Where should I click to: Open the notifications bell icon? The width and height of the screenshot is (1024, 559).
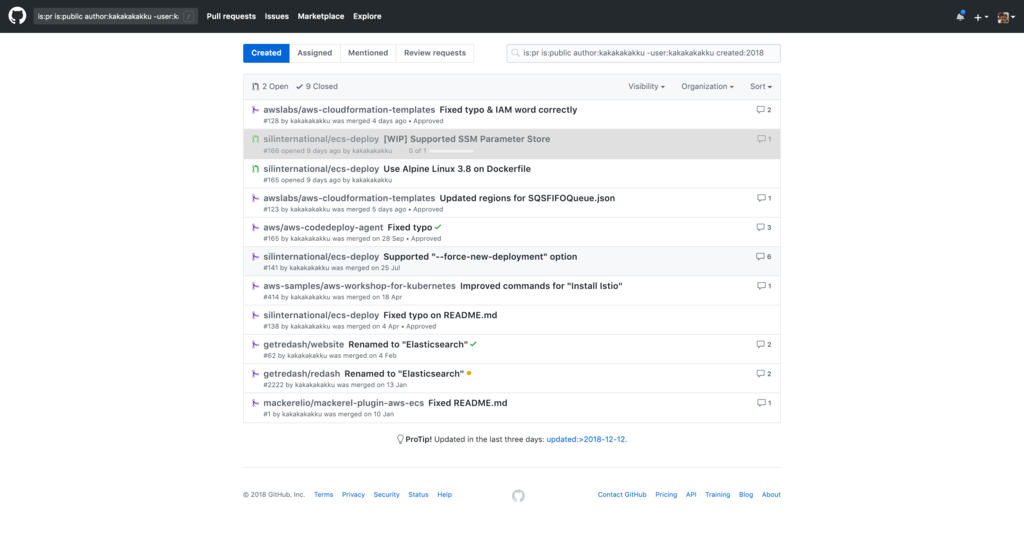[x=960, y=16]
